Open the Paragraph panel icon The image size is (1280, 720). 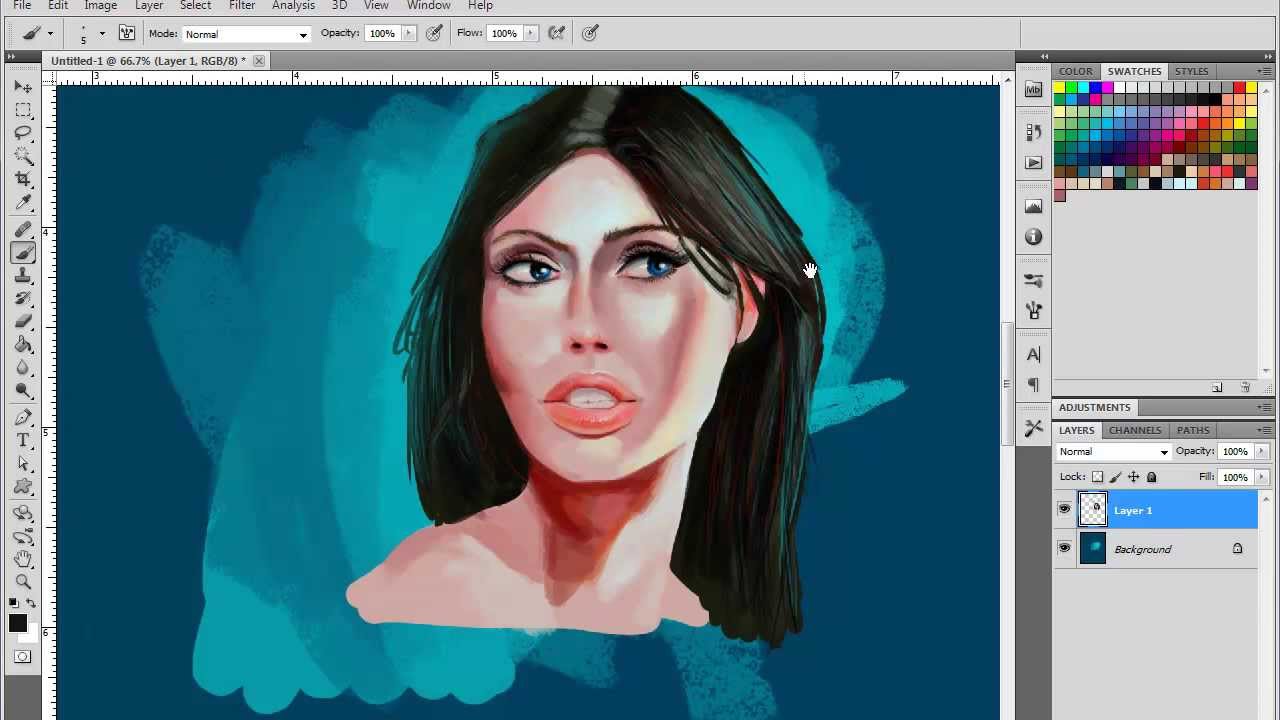[x=1033, y=385]
